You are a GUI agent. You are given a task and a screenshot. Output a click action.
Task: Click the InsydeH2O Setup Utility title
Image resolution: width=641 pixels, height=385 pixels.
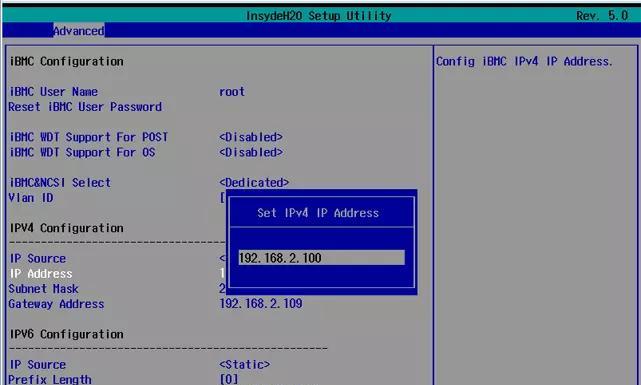318,16
